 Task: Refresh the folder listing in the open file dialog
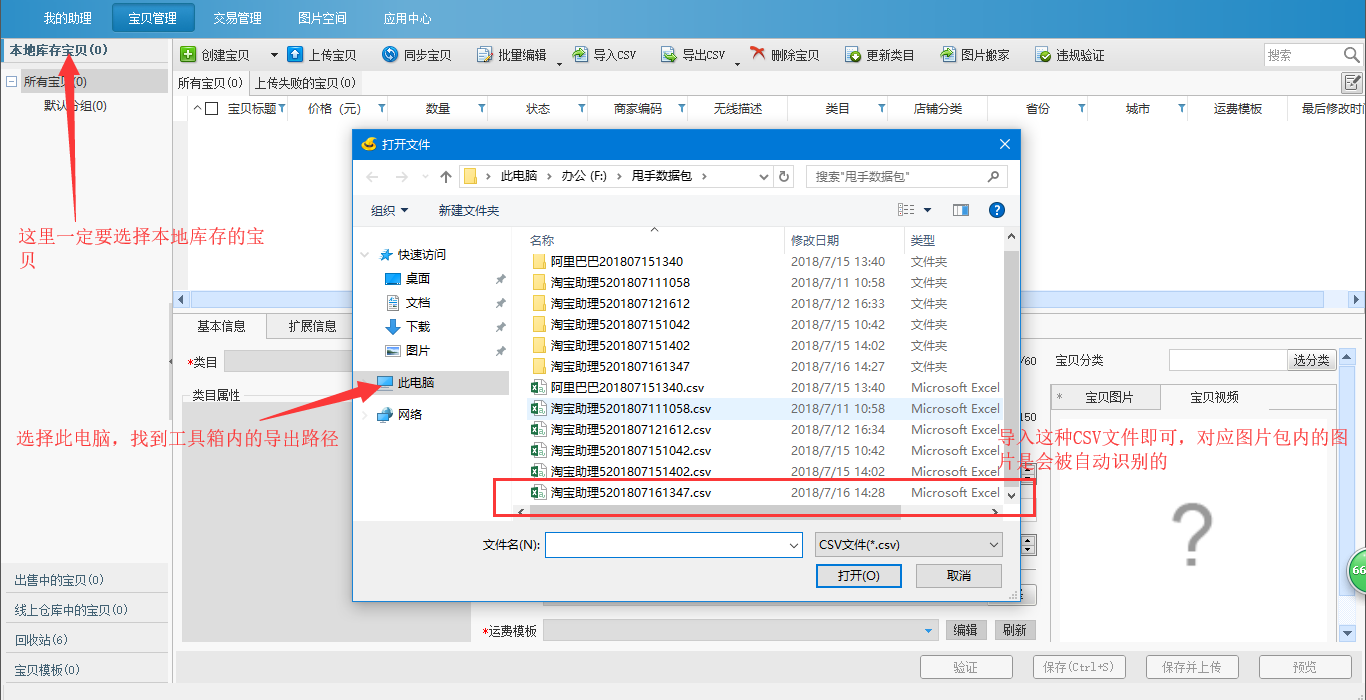click(784, 176)
